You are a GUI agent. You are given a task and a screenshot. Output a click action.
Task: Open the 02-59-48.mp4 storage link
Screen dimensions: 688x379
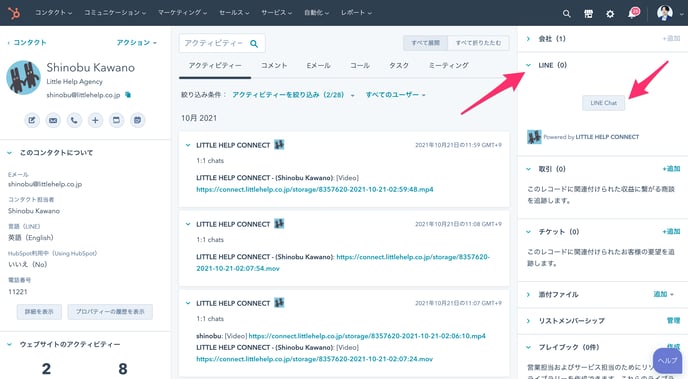[x=315, y=190]
